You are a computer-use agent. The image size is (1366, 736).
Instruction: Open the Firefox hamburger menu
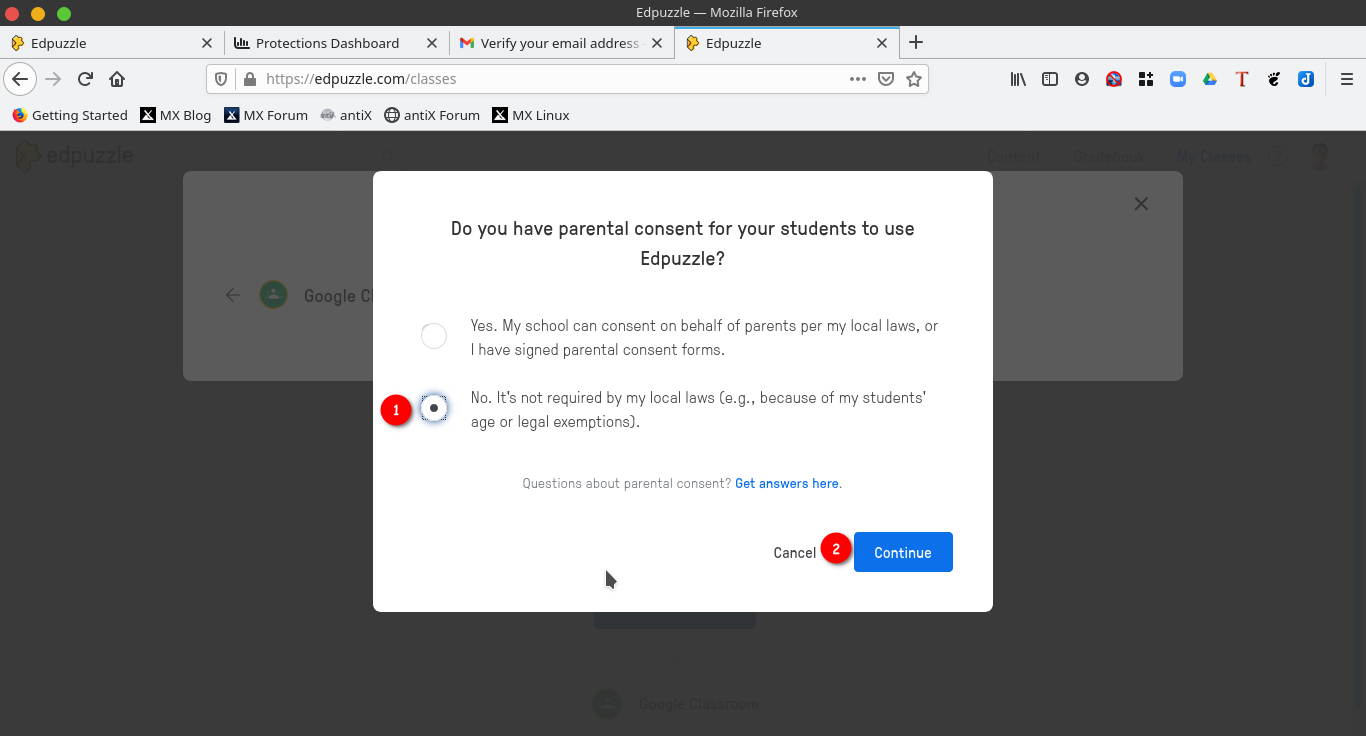[1346, 79]
